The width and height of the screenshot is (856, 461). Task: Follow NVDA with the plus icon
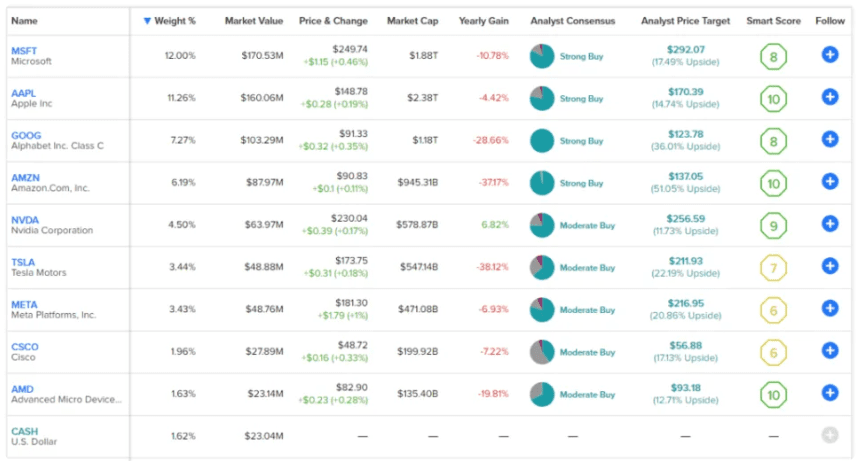[x=830, y=224]
